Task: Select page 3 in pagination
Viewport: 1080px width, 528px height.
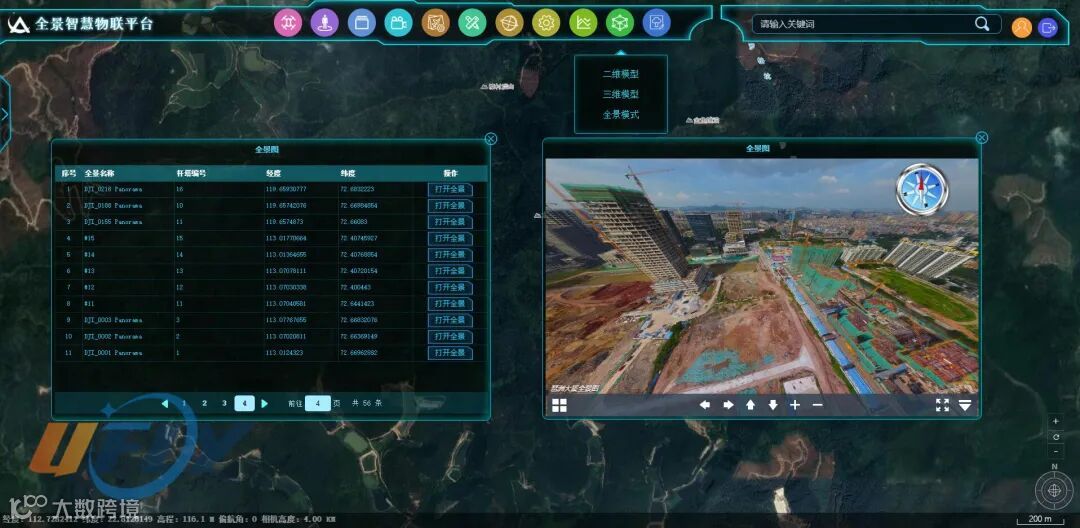Action: point(224,403)
